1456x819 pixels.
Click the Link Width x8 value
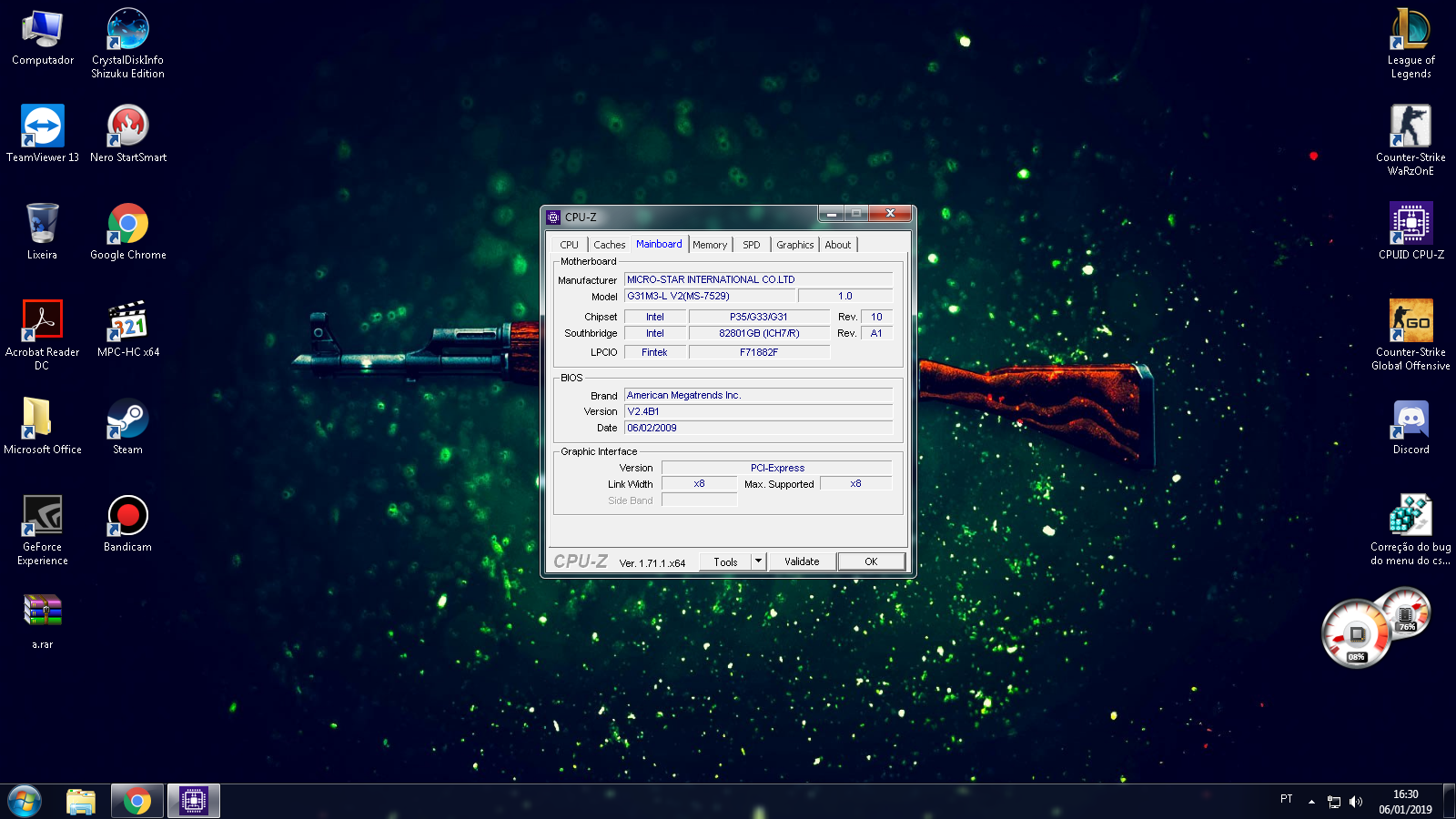click(699, 483)
